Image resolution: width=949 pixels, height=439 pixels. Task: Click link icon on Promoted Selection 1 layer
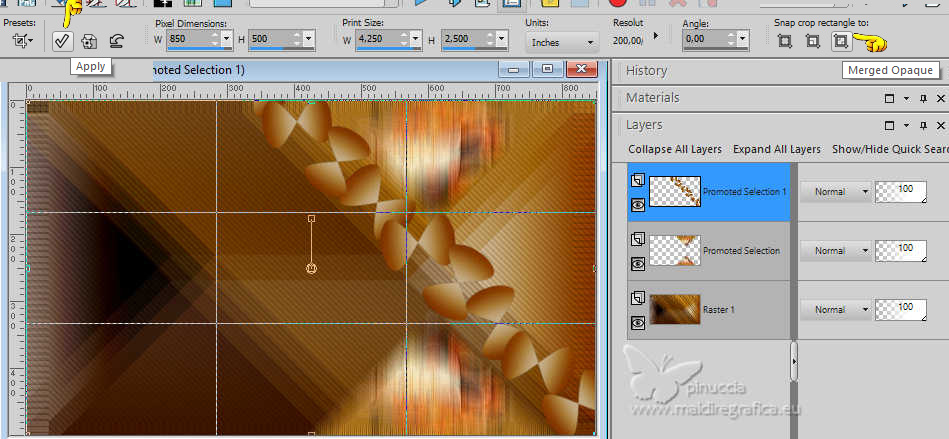coord(638,180)
